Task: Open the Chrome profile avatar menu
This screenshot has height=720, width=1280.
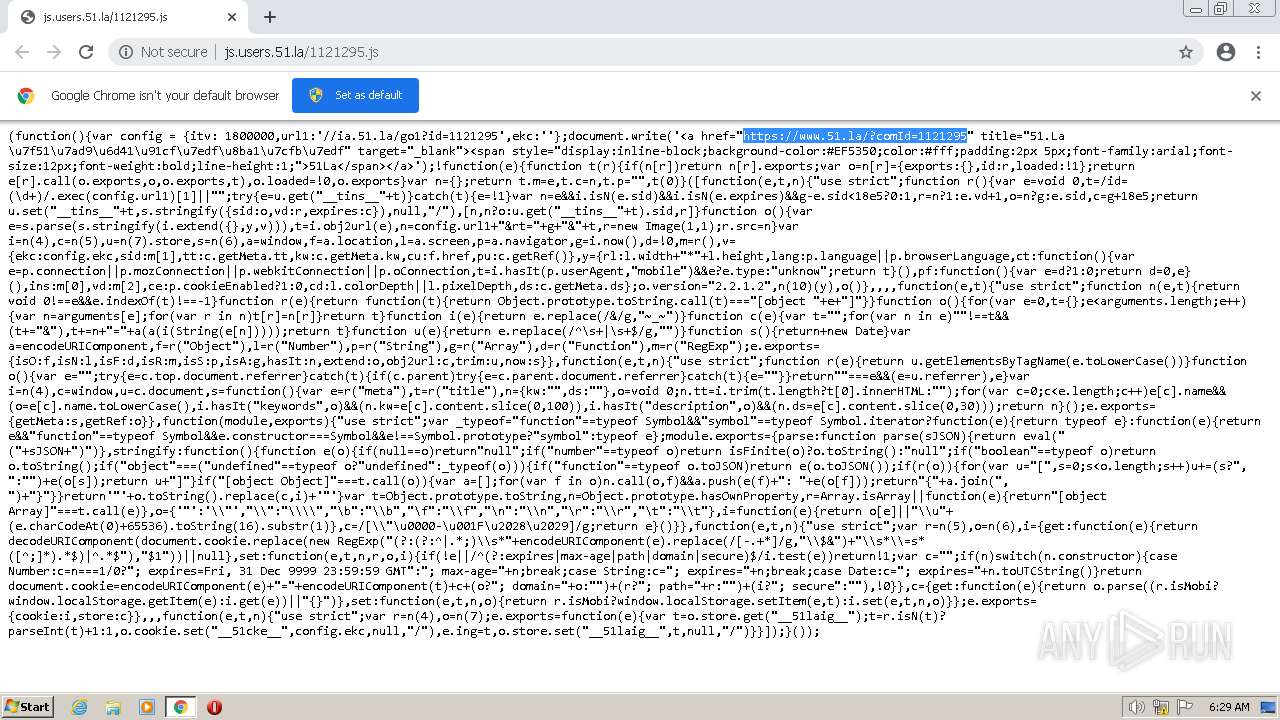Action: (1225, 52)
